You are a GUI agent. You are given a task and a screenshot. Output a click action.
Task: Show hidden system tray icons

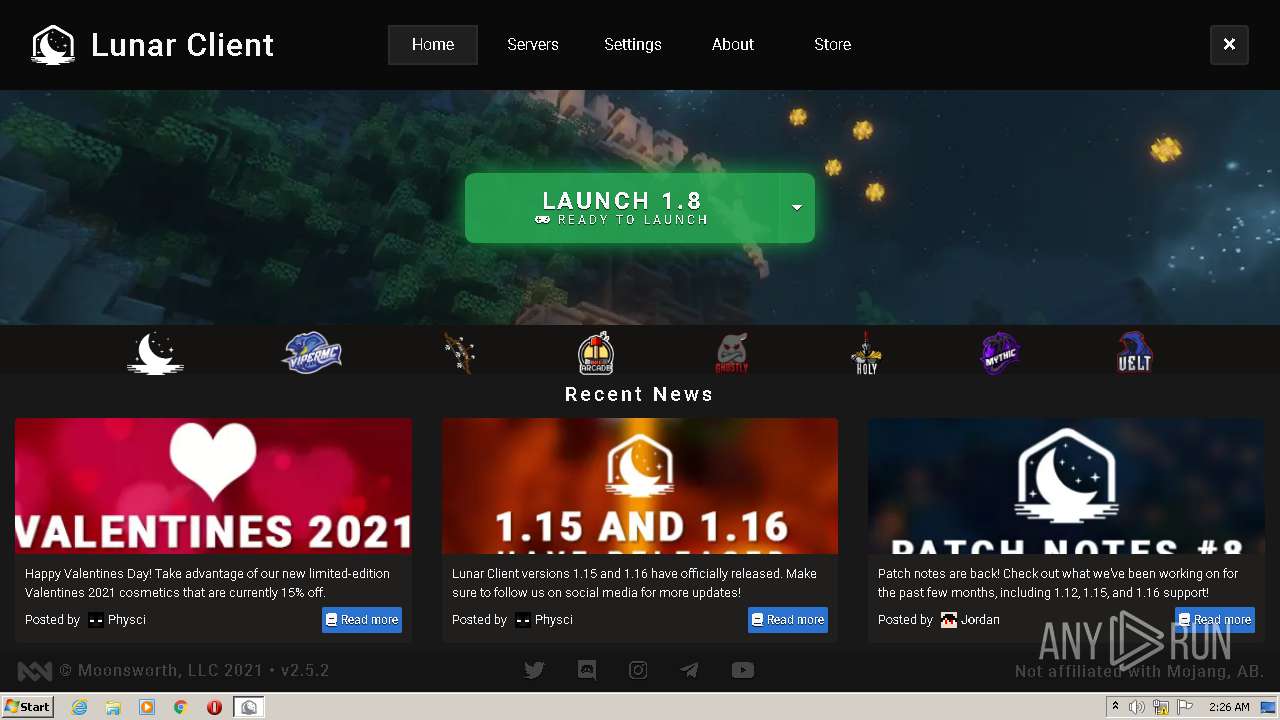pyautogui.click(x=1115, y=707)
